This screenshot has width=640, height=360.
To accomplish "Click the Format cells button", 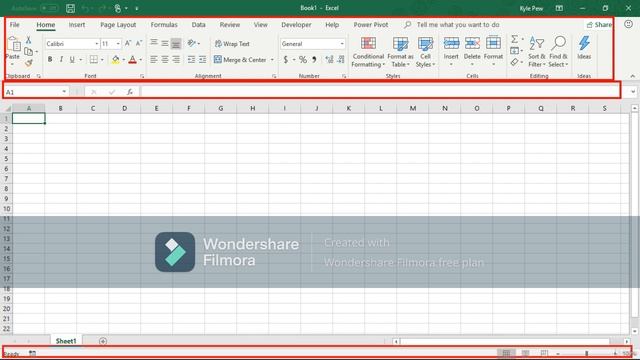I will pyautogui.click(x=493, y=52).
